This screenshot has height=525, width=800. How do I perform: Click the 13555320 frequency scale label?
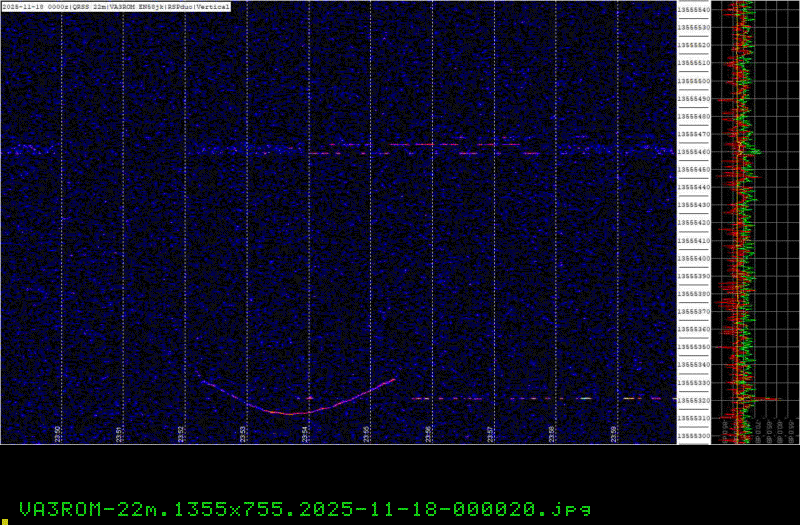[x=693, y=400]
